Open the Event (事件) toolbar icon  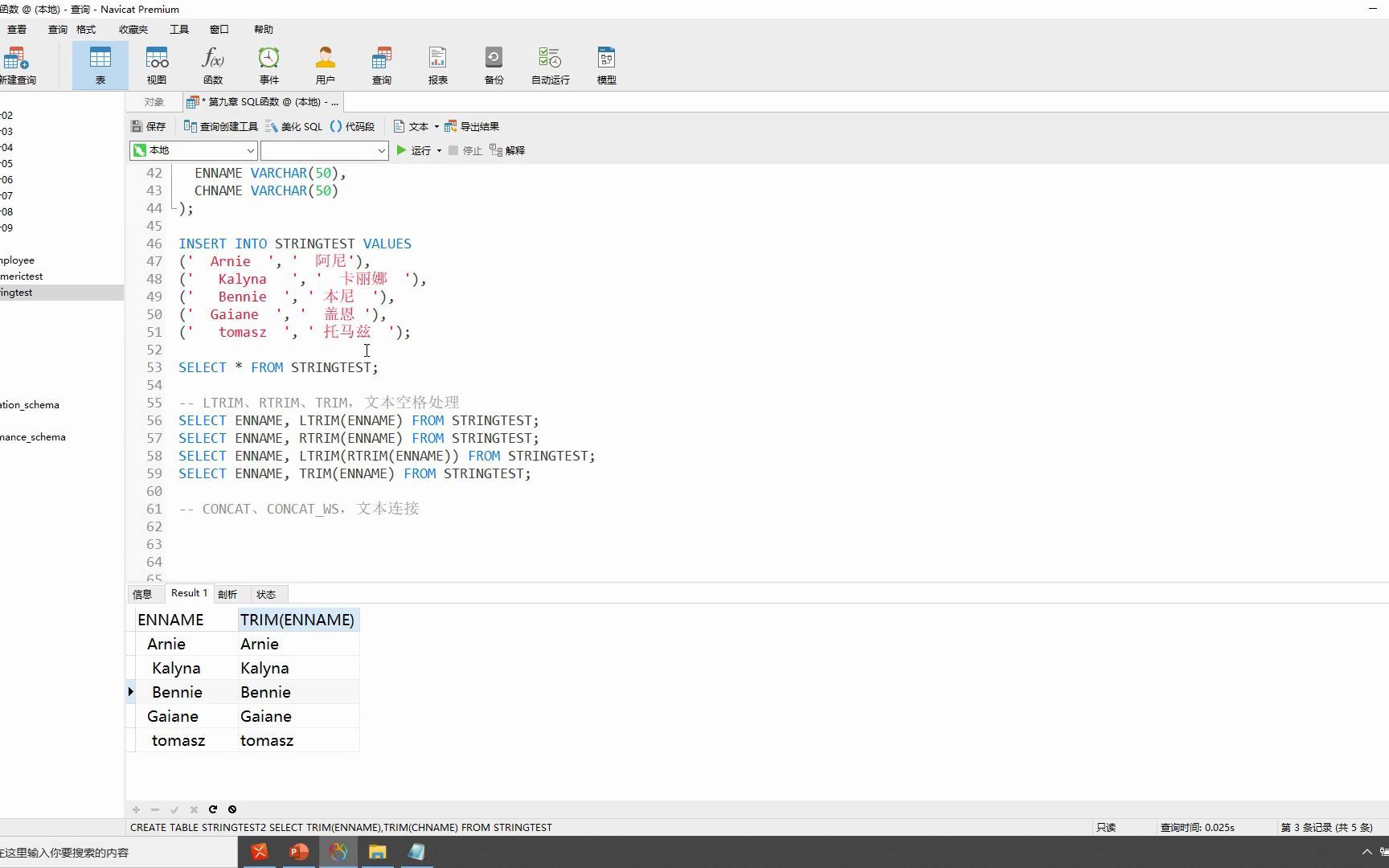(269, 65)
